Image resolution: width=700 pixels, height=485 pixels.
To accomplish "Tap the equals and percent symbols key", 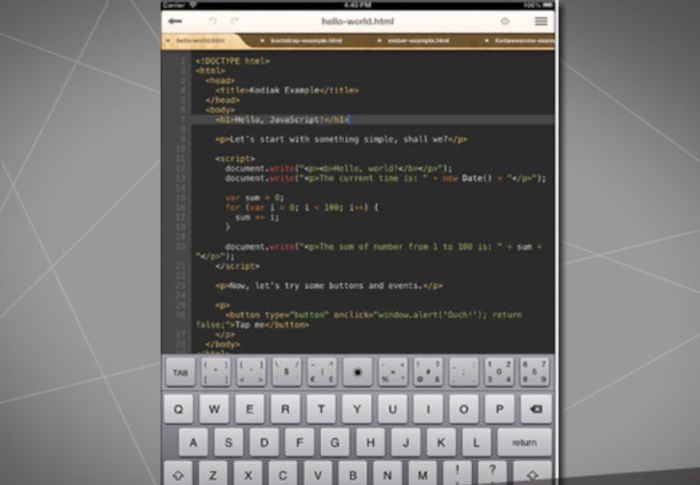I will pyautogui.click(x=393, y=372).
